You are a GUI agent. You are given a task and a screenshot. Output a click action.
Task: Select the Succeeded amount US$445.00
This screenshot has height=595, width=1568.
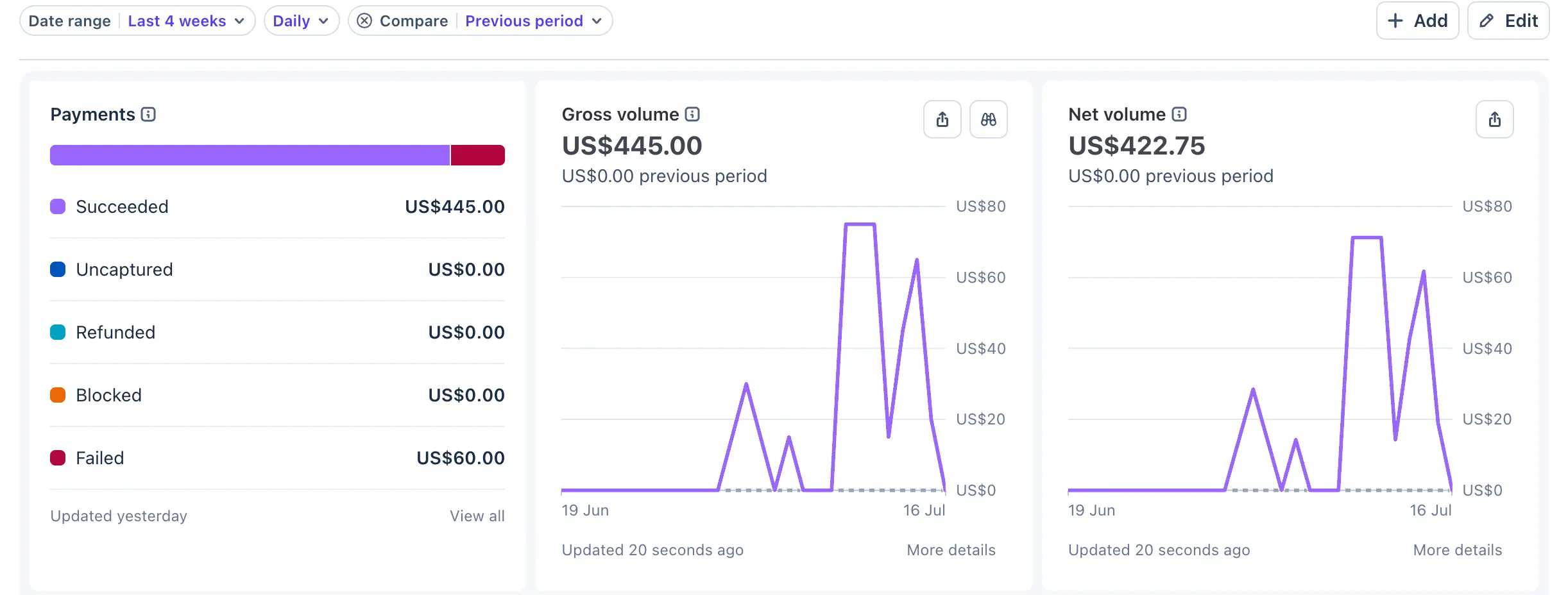coord(455,206)
